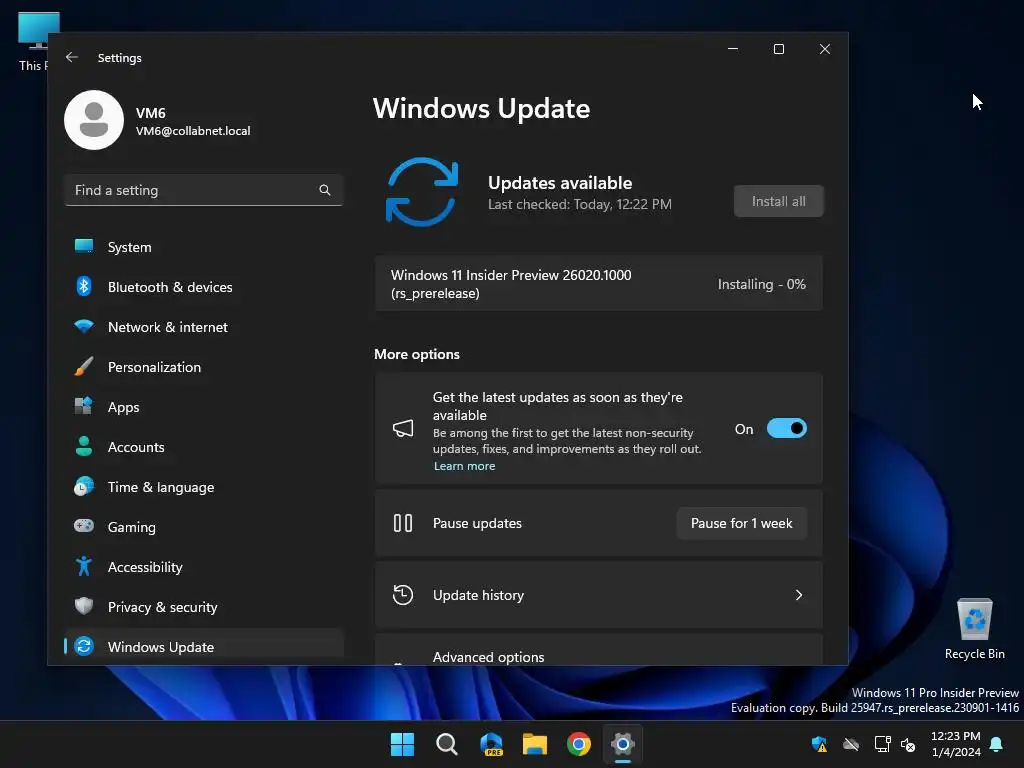This screenshot has height=768, width=1024.
Task: Click the Personalization paintbrush icon
Action: (x=84, y=366)
